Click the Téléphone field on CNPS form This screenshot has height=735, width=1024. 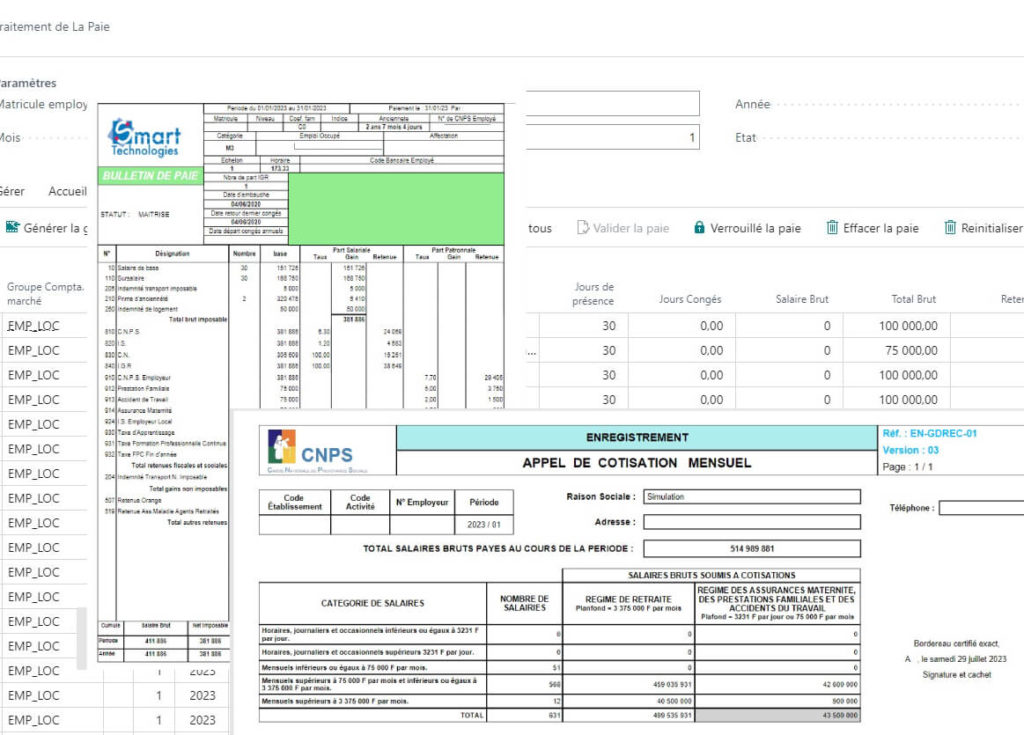point(981,508)
